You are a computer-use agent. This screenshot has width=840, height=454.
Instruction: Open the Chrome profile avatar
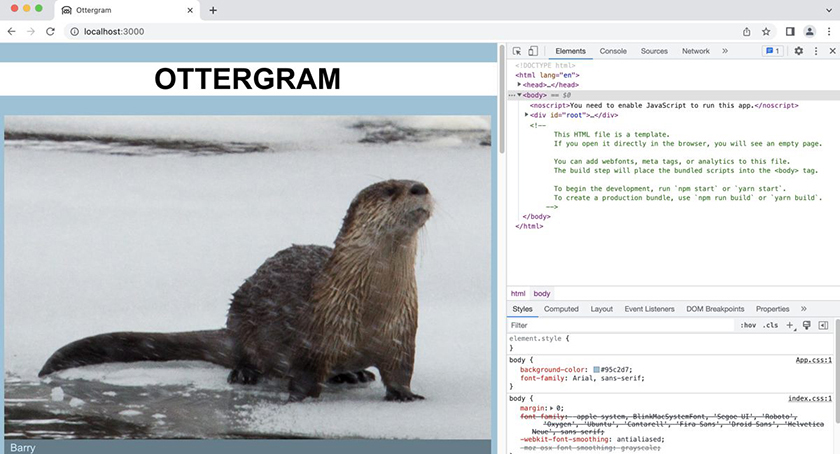[809, 32]
